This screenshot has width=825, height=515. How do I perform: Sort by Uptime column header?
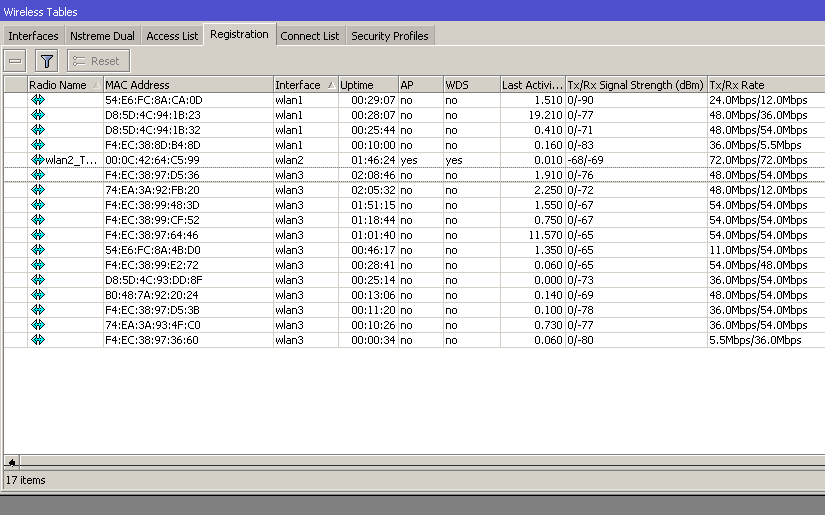point(368,85)
